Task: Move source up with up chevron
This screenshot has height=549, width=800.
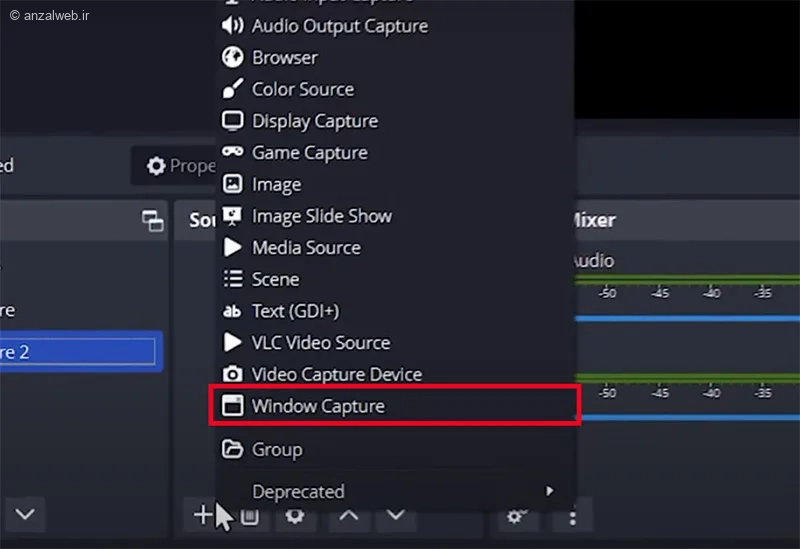Action: [347, 515]
